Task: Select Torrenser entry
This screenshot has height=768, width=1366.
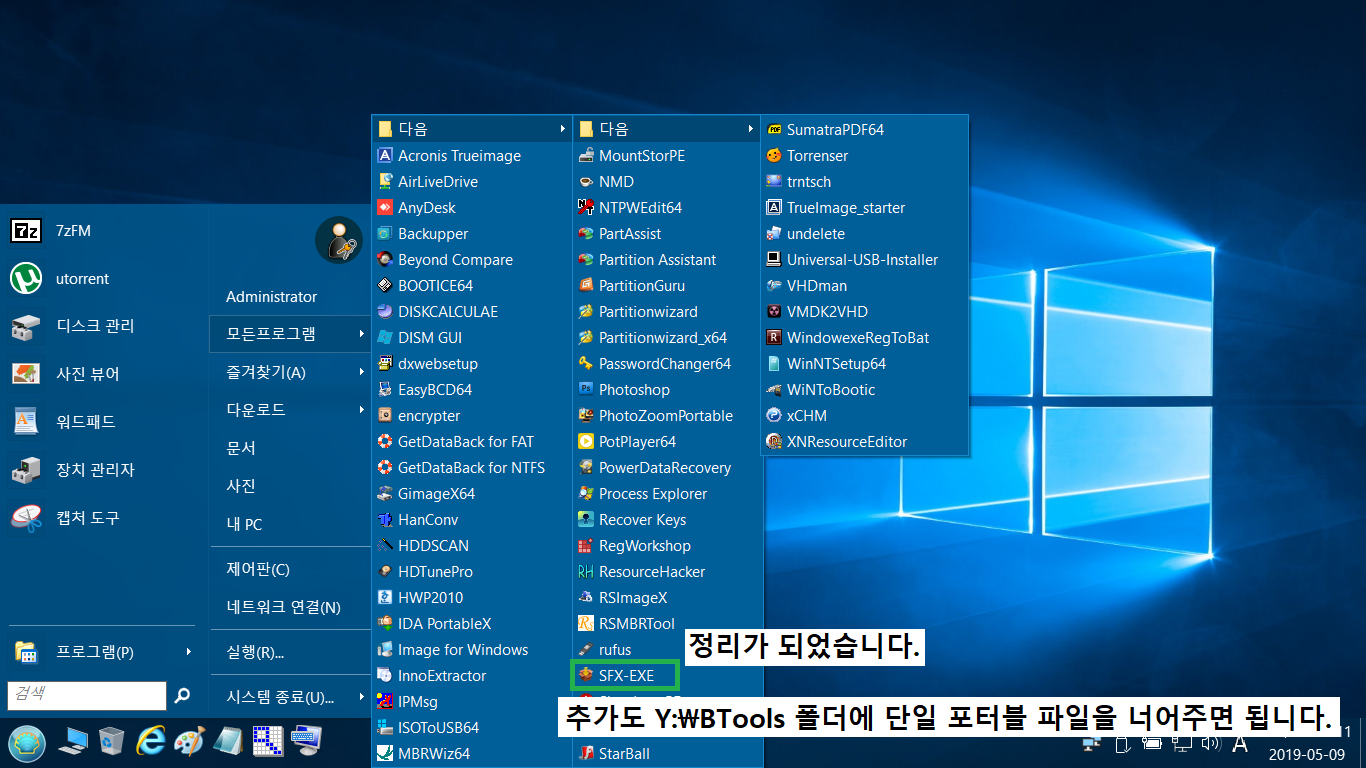Action: [x=864, y=156]
